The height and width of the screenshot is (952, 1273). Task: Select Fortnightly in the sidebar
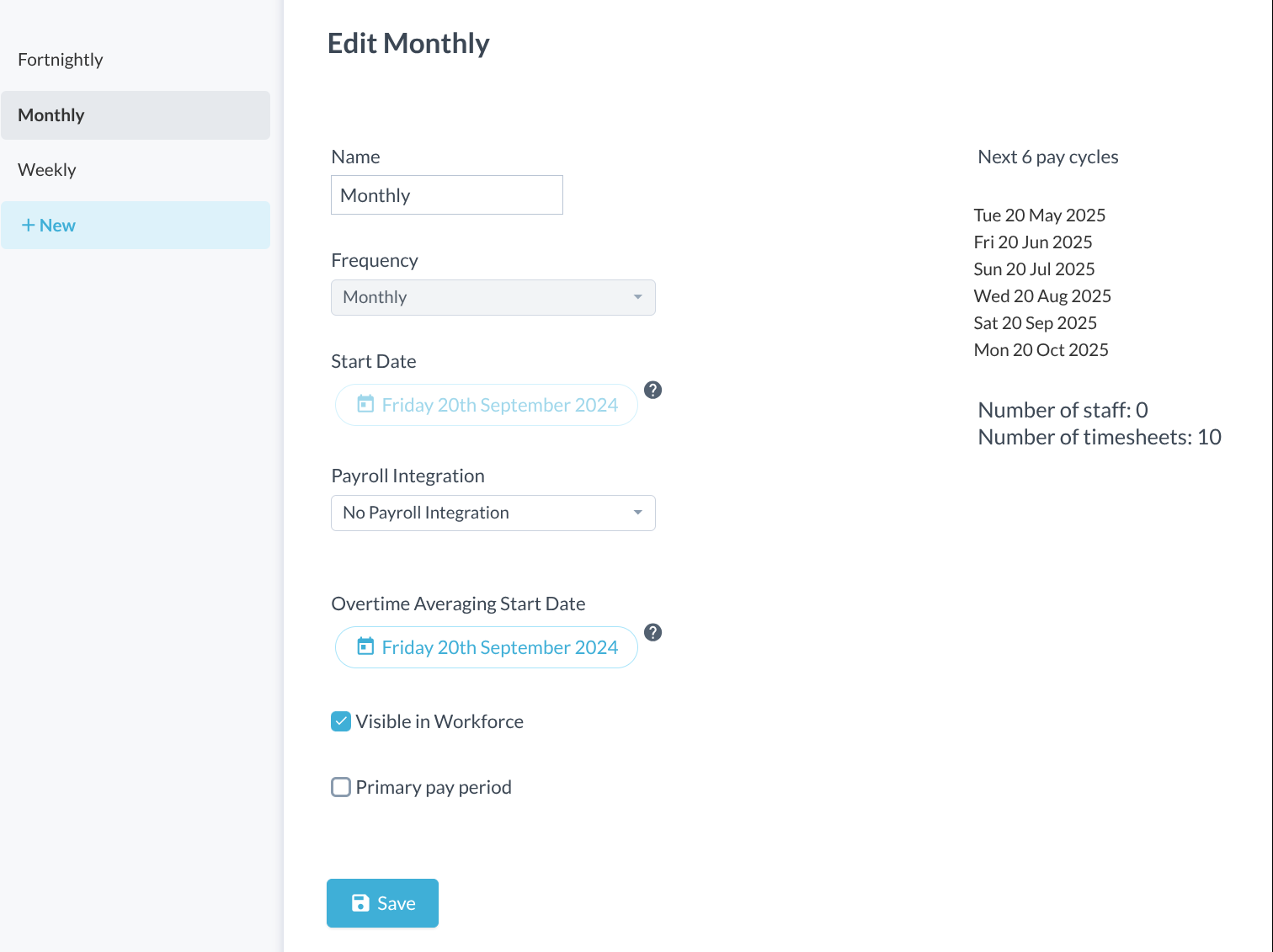61,60
